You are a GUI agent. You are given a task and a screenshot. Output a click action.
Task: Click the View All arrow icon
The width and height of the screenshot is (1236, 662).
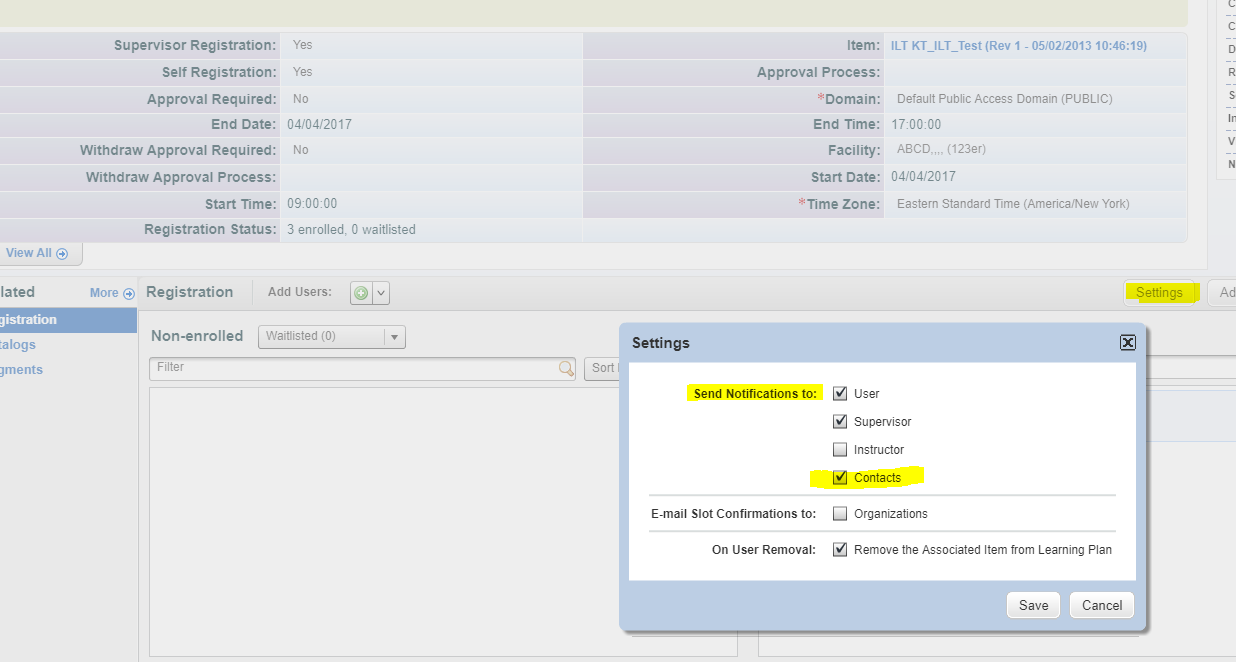pyautogui.click(x=62, y=254)
